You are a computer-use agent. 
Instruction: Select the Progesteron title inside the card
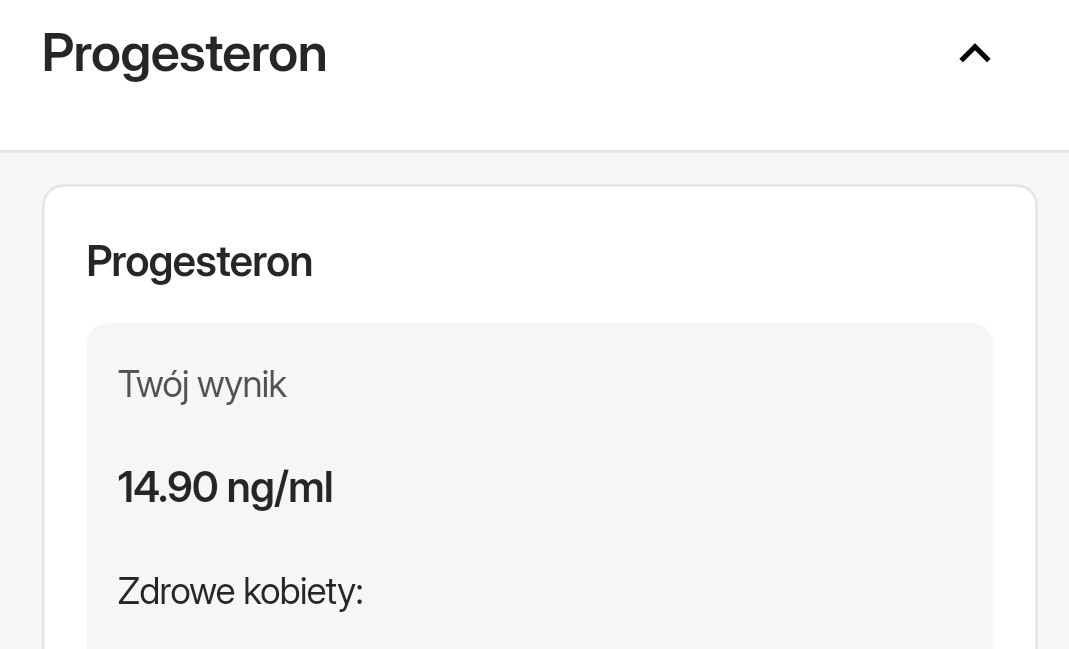click(199, 262)
